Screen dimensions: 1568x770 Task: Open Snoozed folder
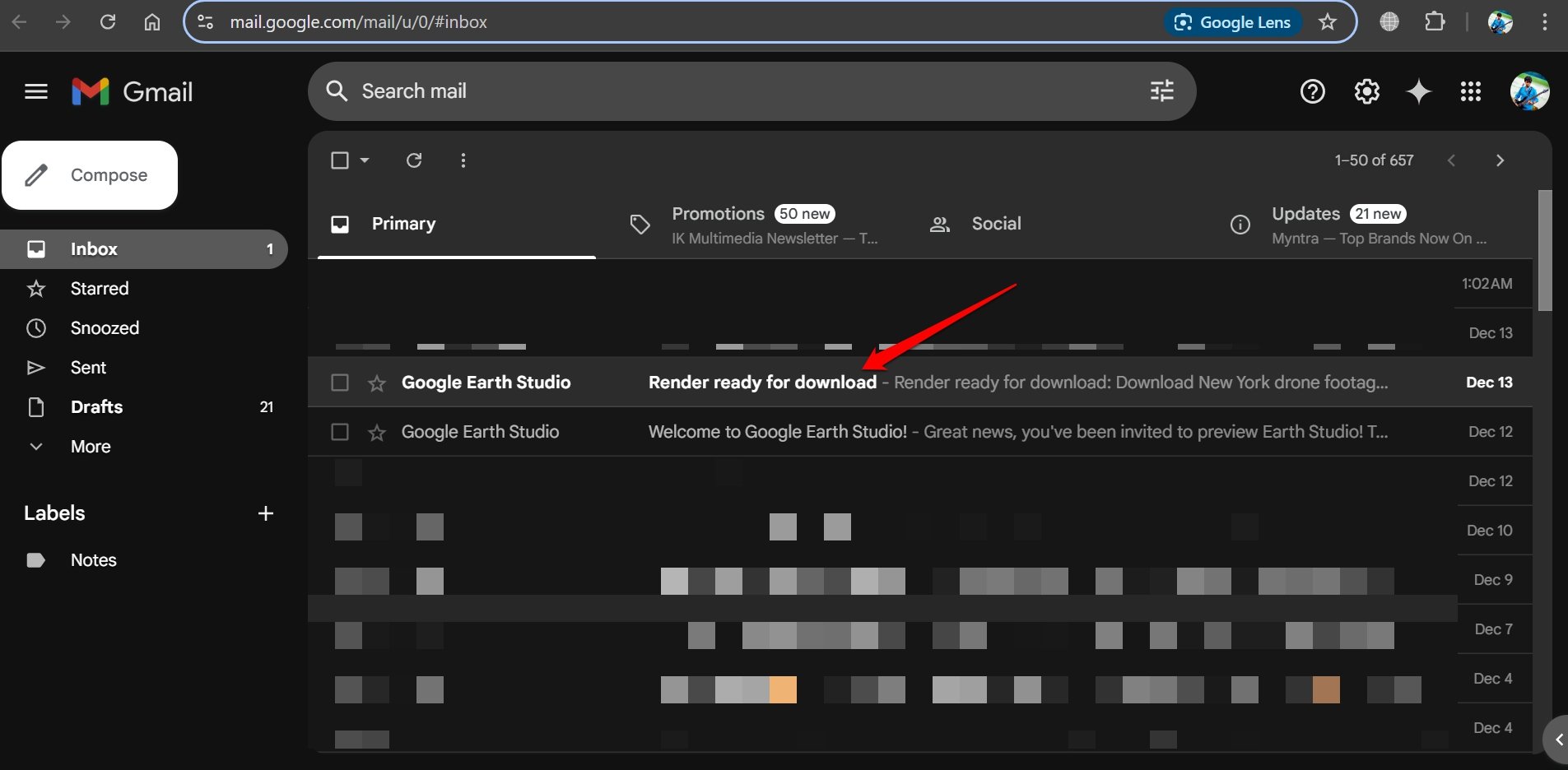click(144, 328)
